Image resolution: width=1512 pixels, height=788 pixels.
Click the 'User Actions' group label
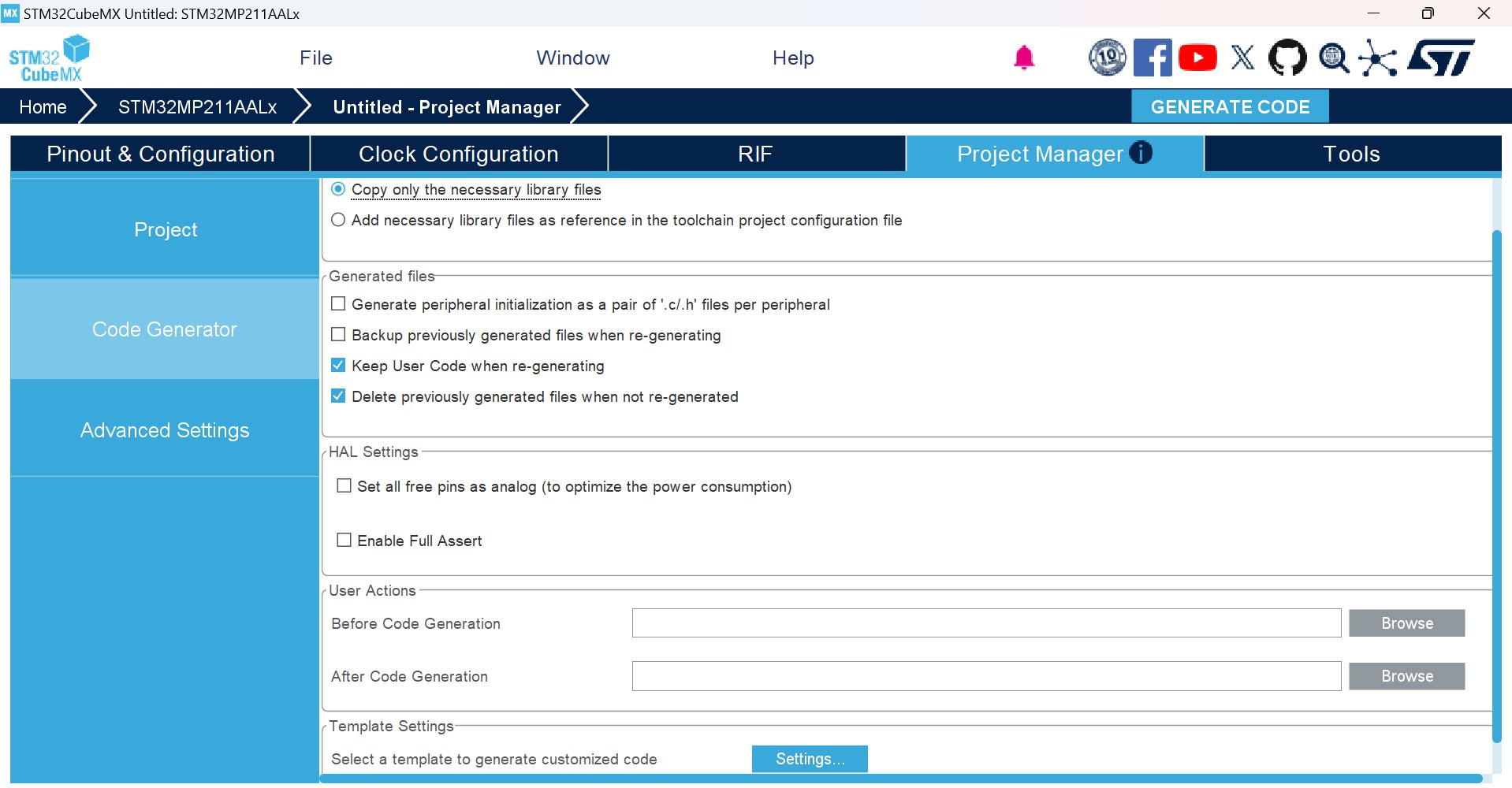[x=372, y=591]
